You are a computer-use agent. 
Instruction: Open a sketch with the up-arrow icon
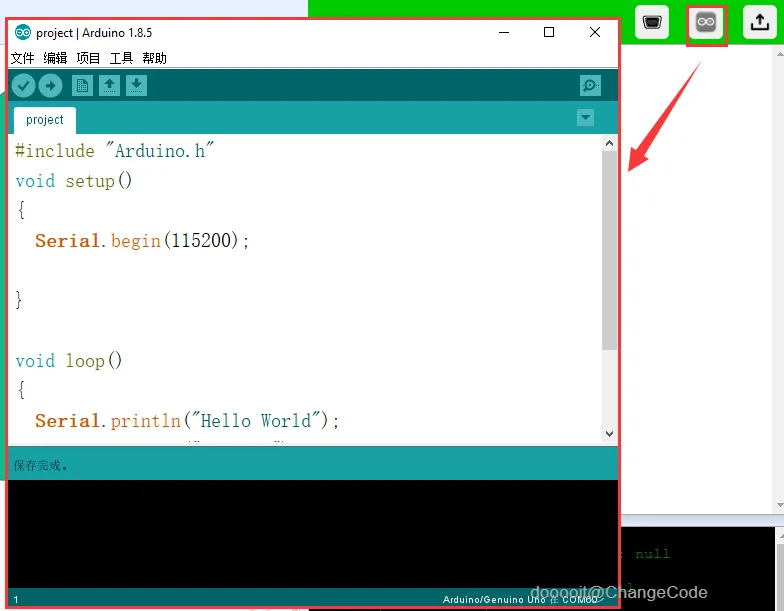[x=110, y=86]
